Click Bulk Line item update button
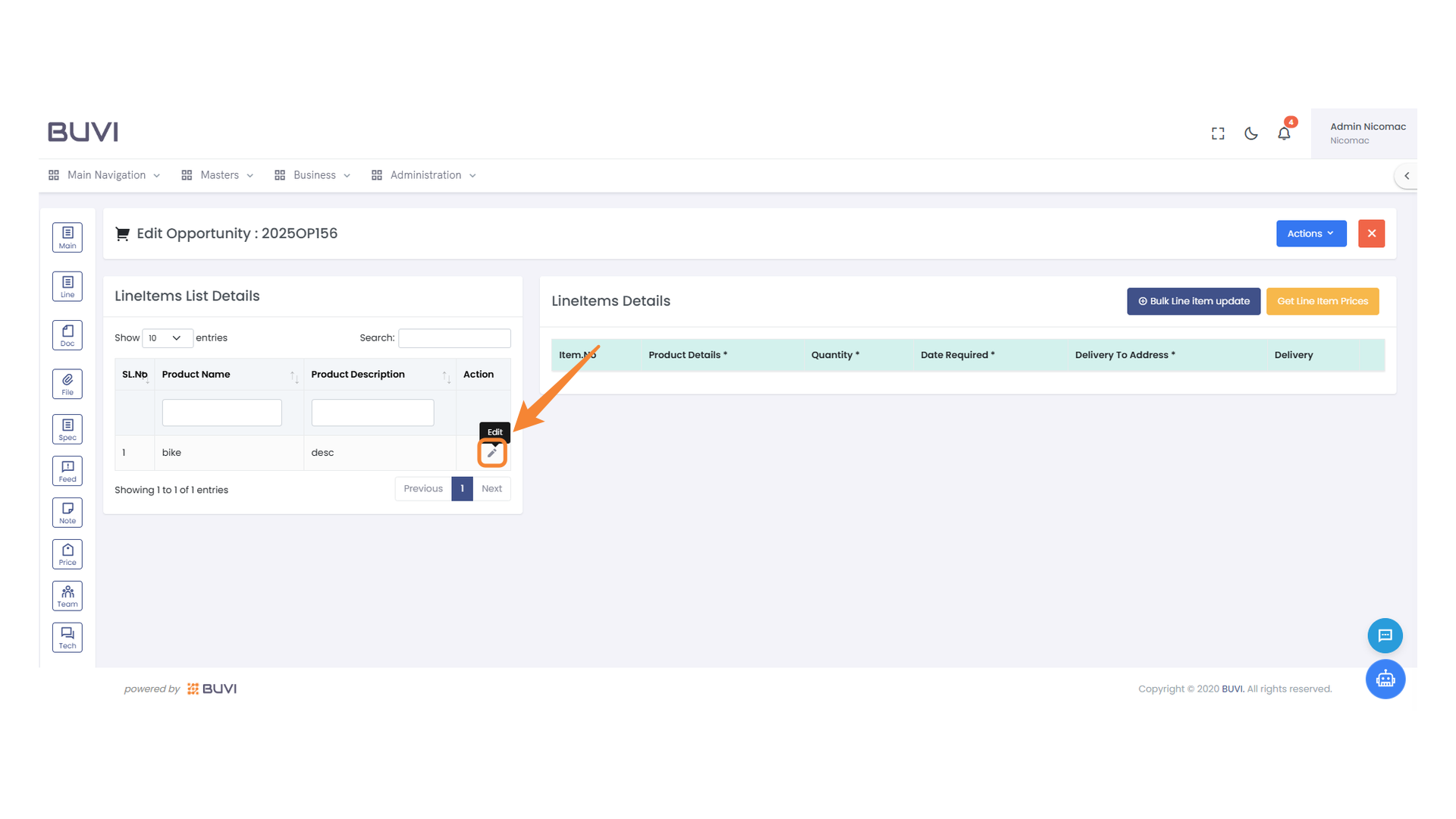Viewport: 1456px width, 819px height. click(1193, 301)
